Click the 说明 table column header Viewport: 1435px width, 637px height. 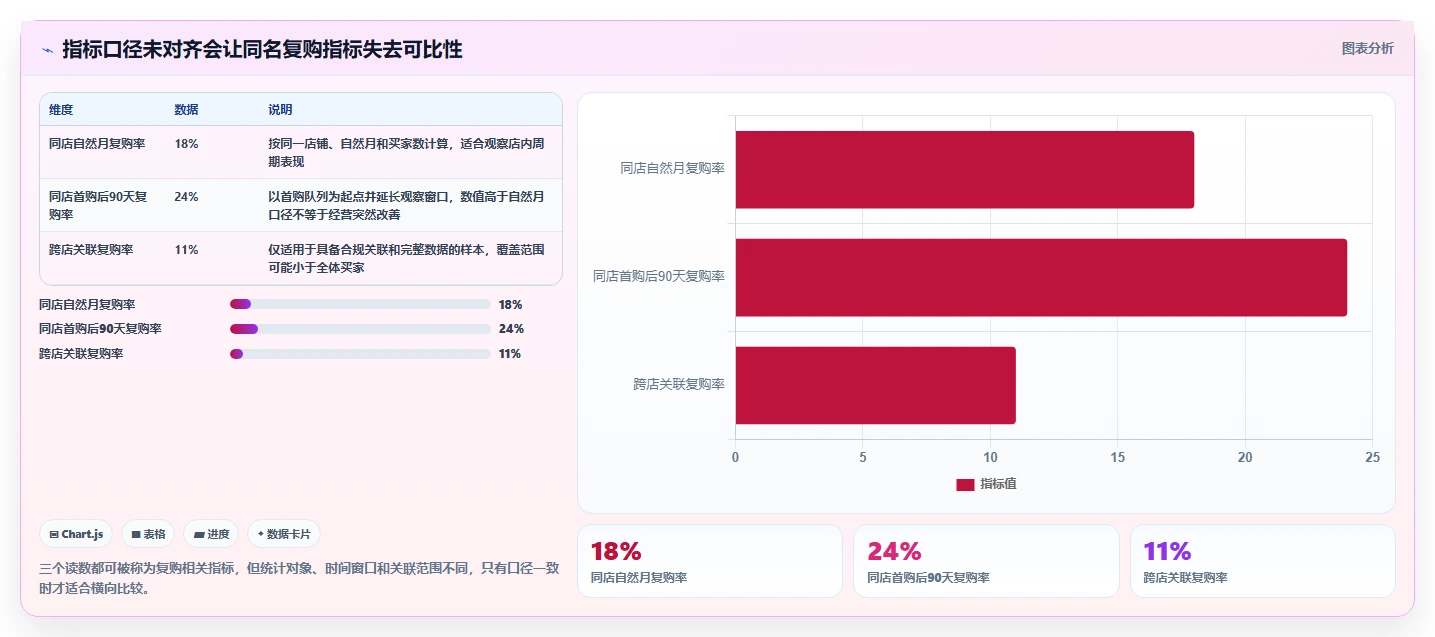(280, 109)
